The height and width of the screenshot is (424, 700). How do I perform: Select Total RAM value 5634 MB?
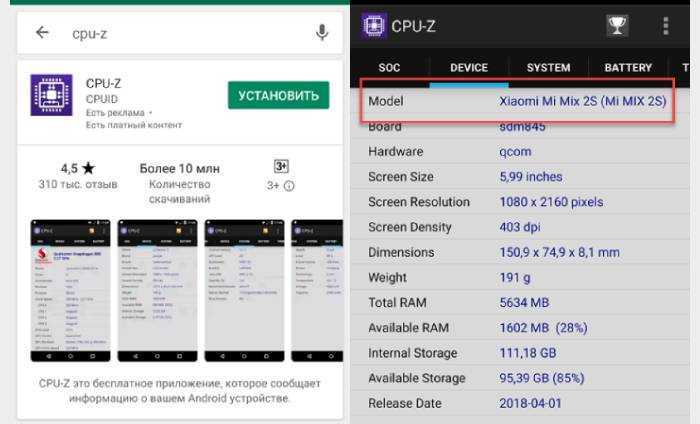[524, 303]
